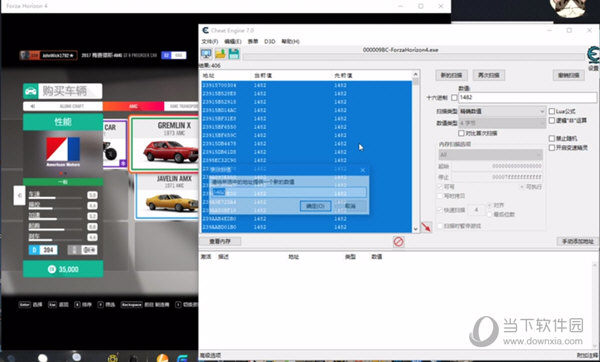Screen dimensions: 600x362
Task: Click the 撤销扫描 button
Action: pyautogui.click(x=568, y=75)
